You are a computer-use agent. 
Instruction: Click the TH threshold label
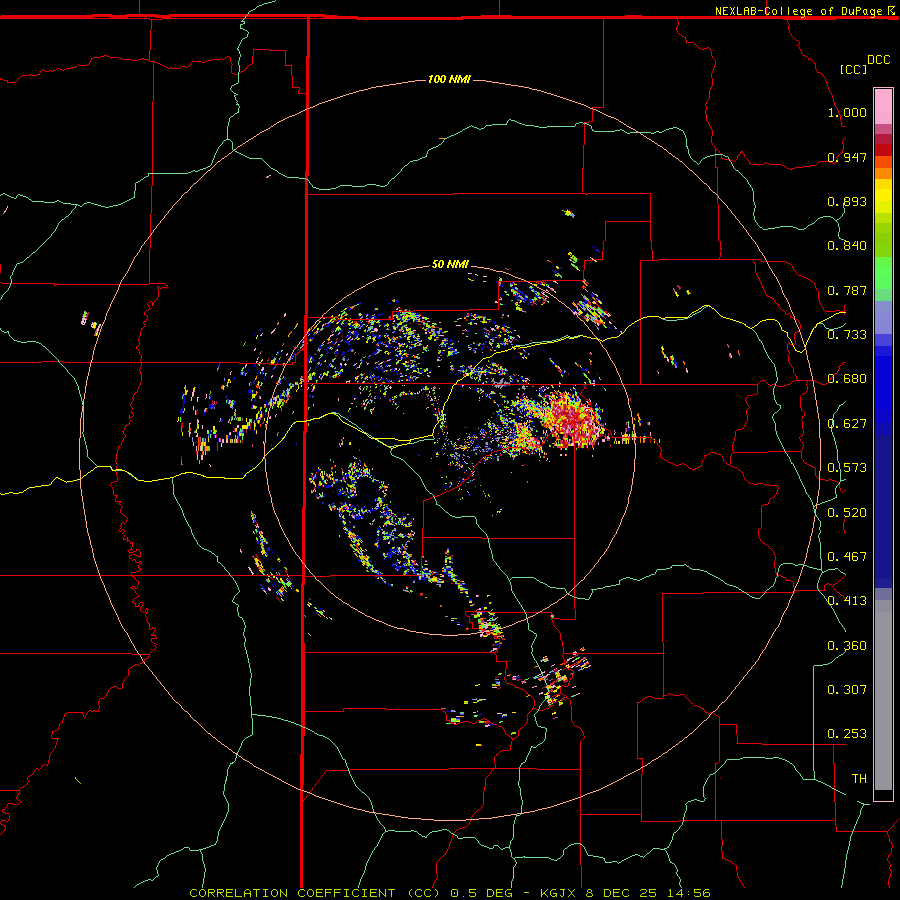point(859,779)
